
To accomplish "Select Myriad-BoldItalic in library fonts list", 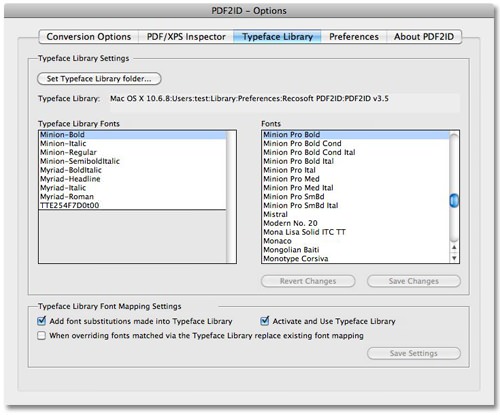I will pos(132,170).
